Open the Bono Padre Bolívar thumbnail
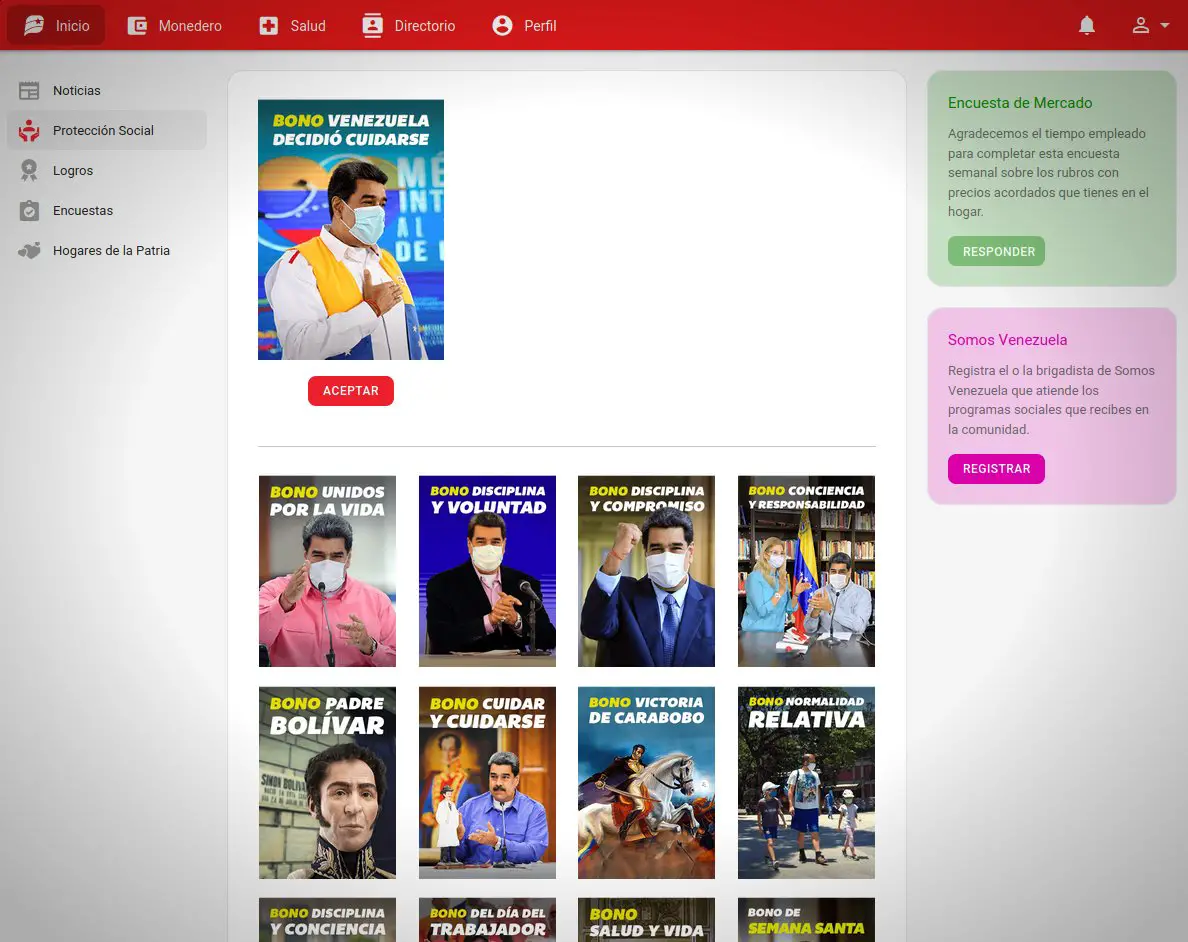The height and width of the screenshot is (942, 1188). pos(327,782)
